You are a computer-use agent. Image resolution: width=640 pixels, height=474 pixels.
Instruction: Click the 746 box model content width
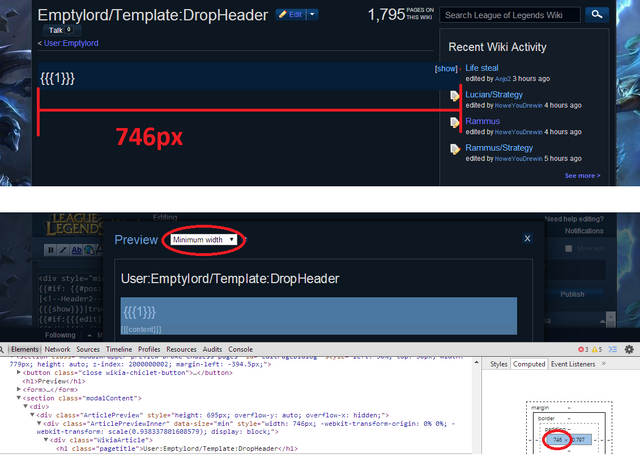pos(557,440)
